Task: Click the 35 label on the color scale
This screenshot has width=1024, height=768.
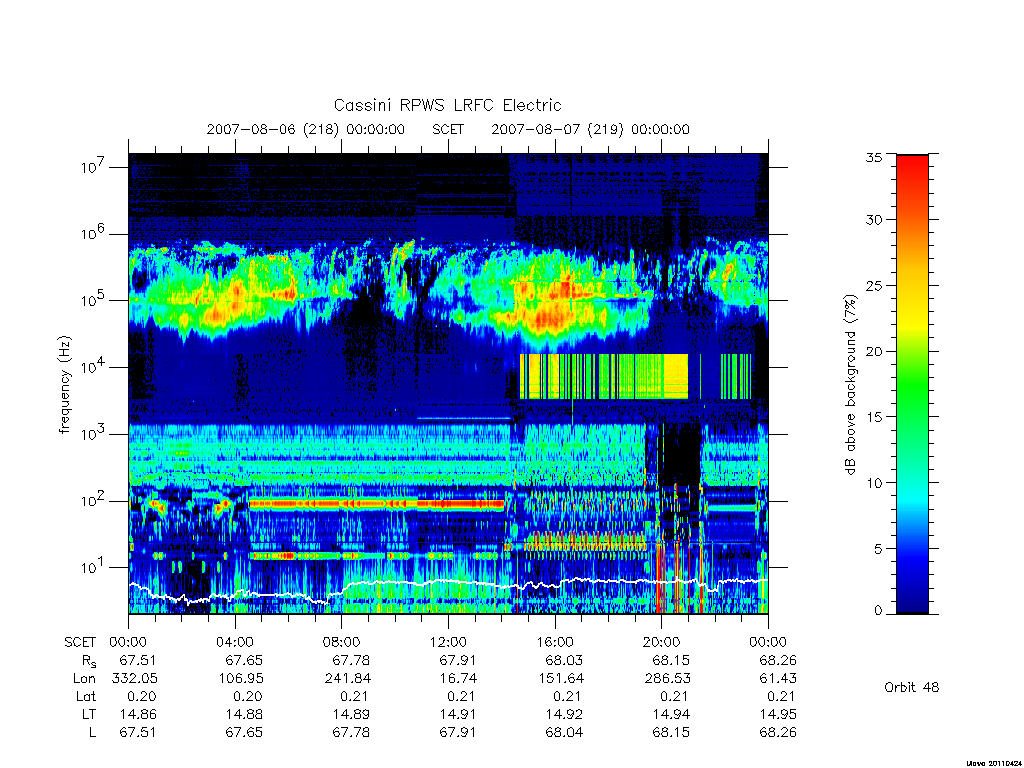Action: [x=874, y=157]
